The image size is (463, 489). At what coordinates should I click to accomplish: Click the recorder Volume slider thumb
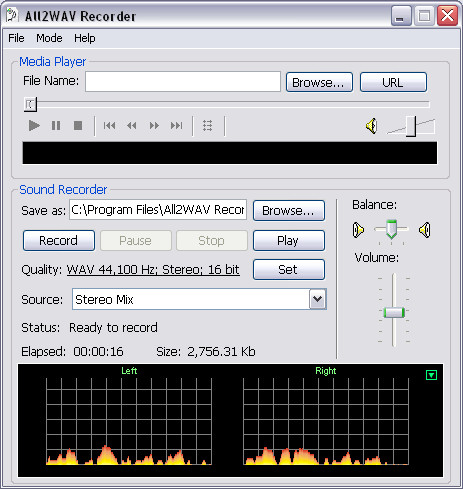394,313
